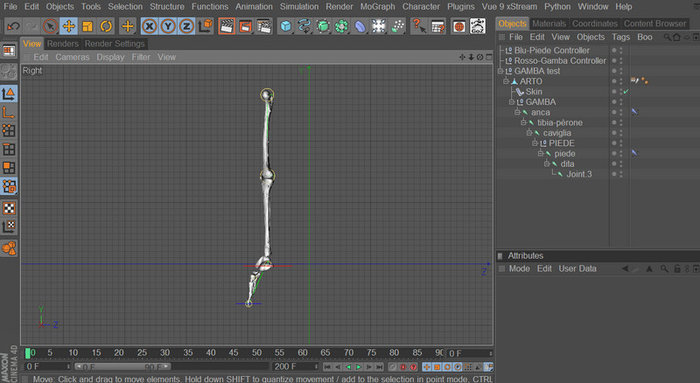This screenshot has width=700, height=383.
Task: Click frame 50 on the timeline ruler
Action: 257,353
